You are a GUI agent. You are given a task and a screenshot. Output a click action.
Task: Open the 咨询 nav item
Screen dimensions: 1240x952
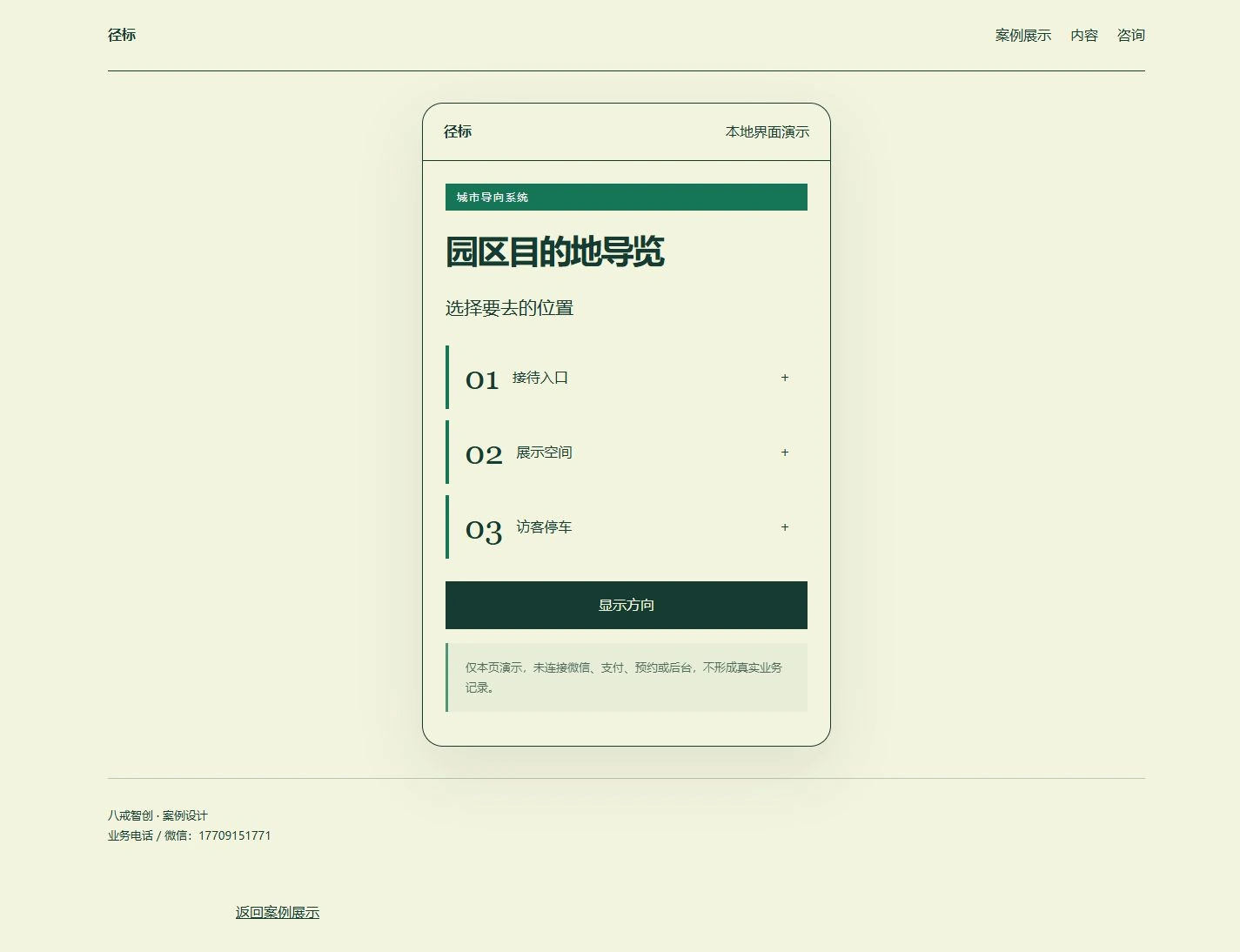point(1131,36)
